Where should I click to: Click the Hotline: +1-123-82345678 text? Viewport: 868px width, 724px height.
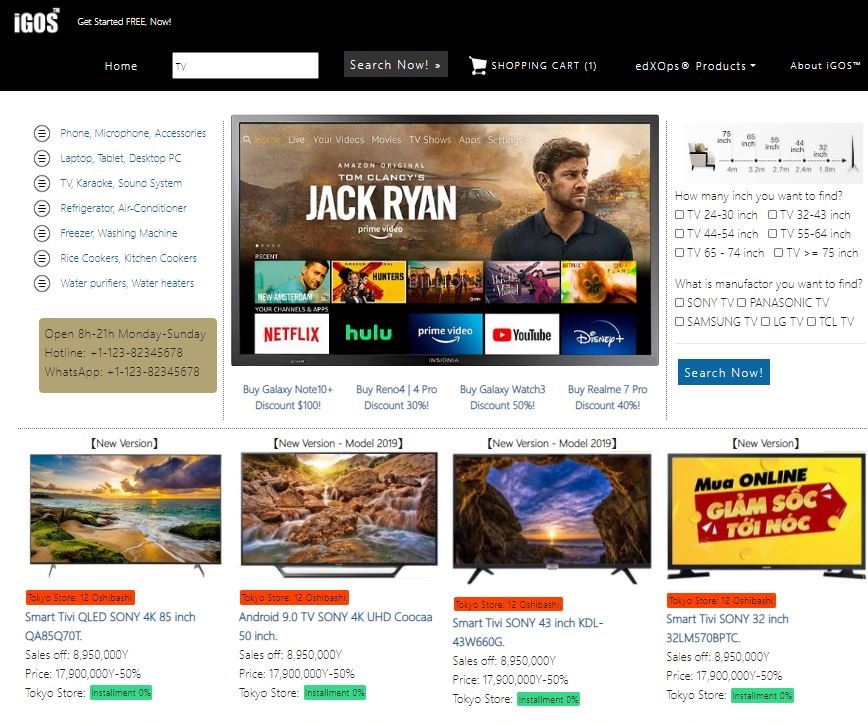(x=113, y=353)
